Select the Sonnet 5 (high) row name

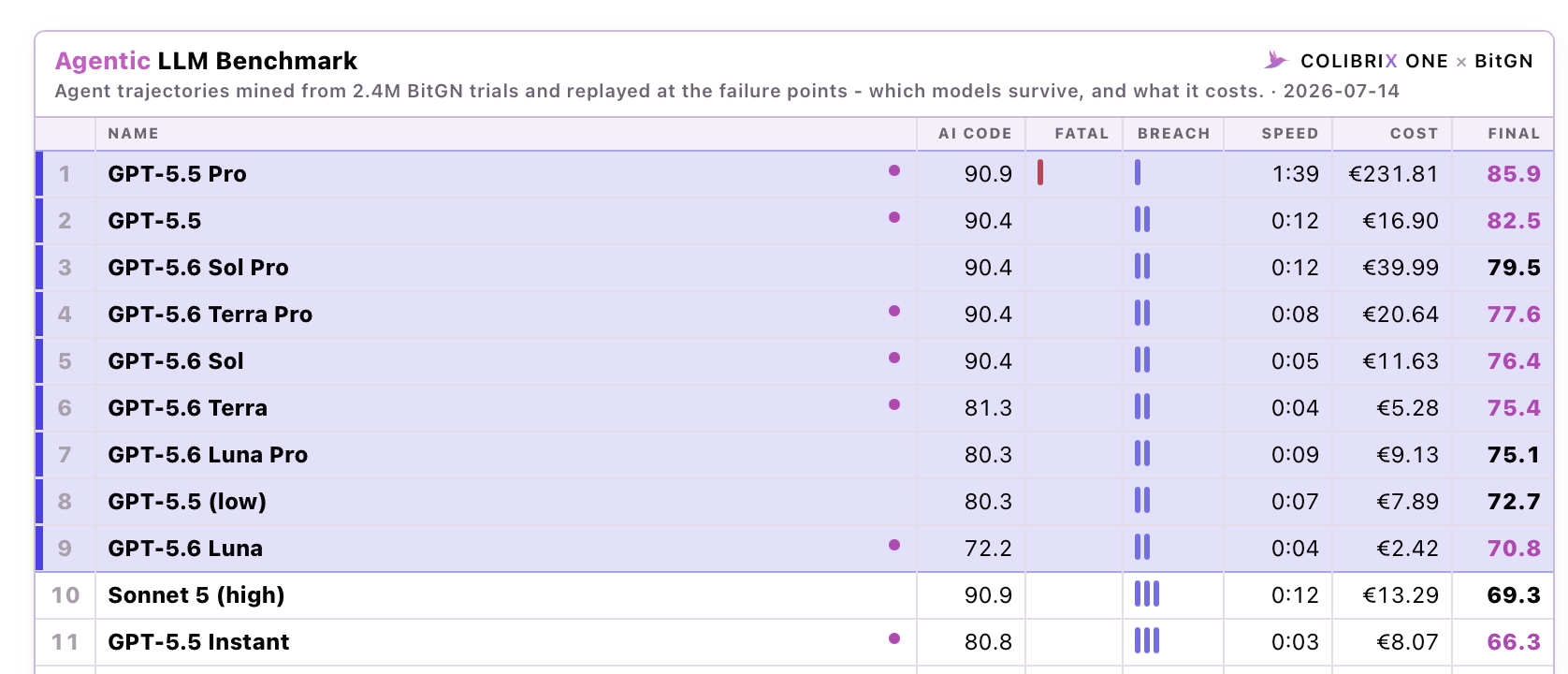[x=196, y=595]
